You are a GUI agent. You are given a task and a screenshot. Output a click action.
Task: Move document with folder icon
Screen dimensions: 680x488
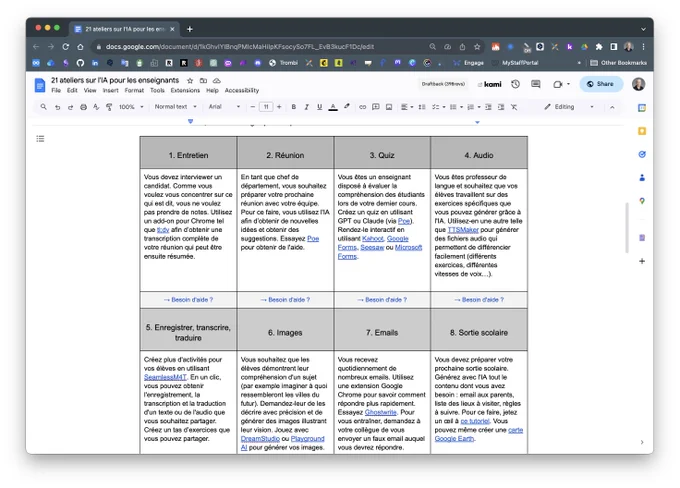click(203, 81)
